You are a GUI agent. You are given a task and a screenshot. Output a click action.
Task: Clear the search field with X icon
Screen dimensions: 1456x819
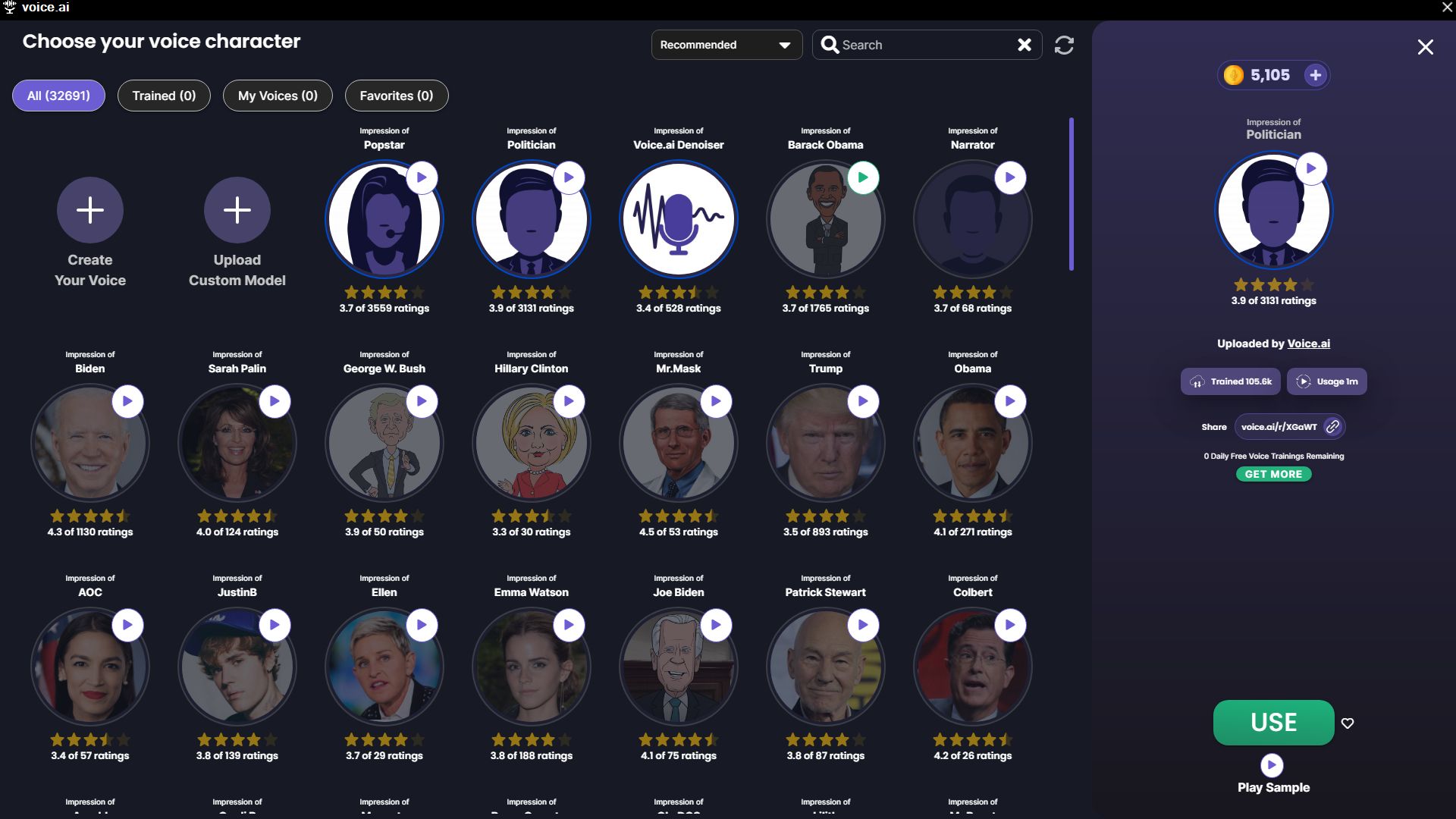point(1025,45)
